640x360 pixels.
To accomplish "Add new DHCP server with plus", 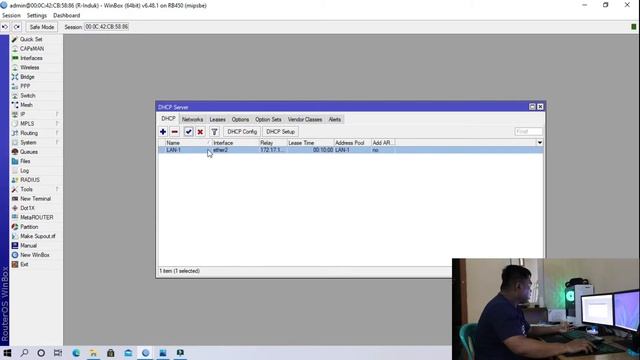I will [163, 132].
